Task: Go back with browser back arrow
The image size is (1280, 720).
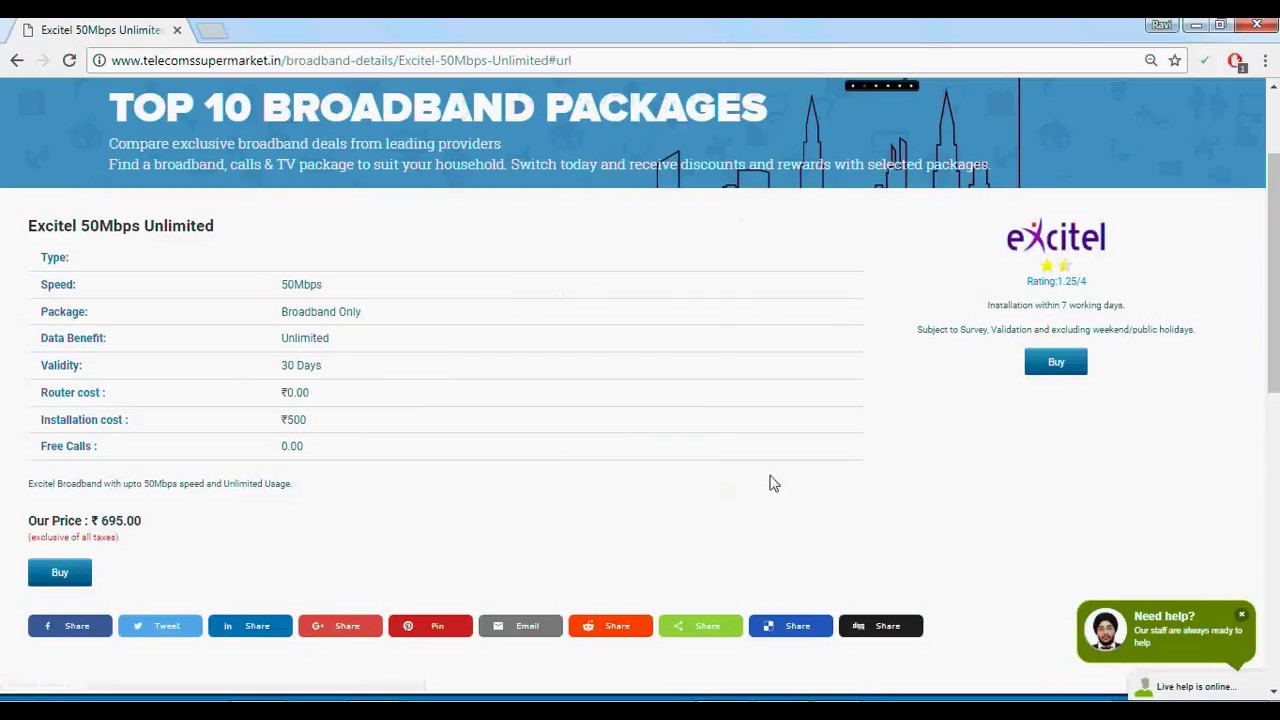Action: pos(17,60)
